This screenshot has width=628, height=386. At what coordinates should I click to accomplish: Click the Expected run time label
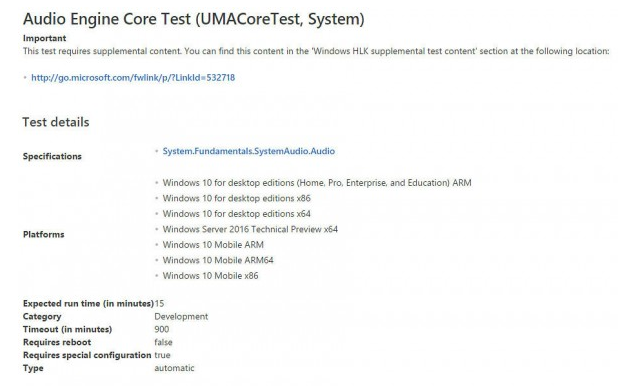(88, 304)
